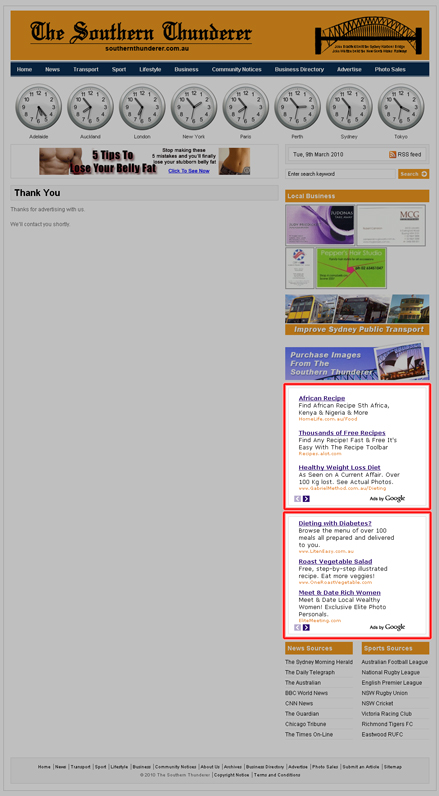This screenshot has height=796, width=439.
Task: Click the African Recipe ad link
Action: (322, 399)
